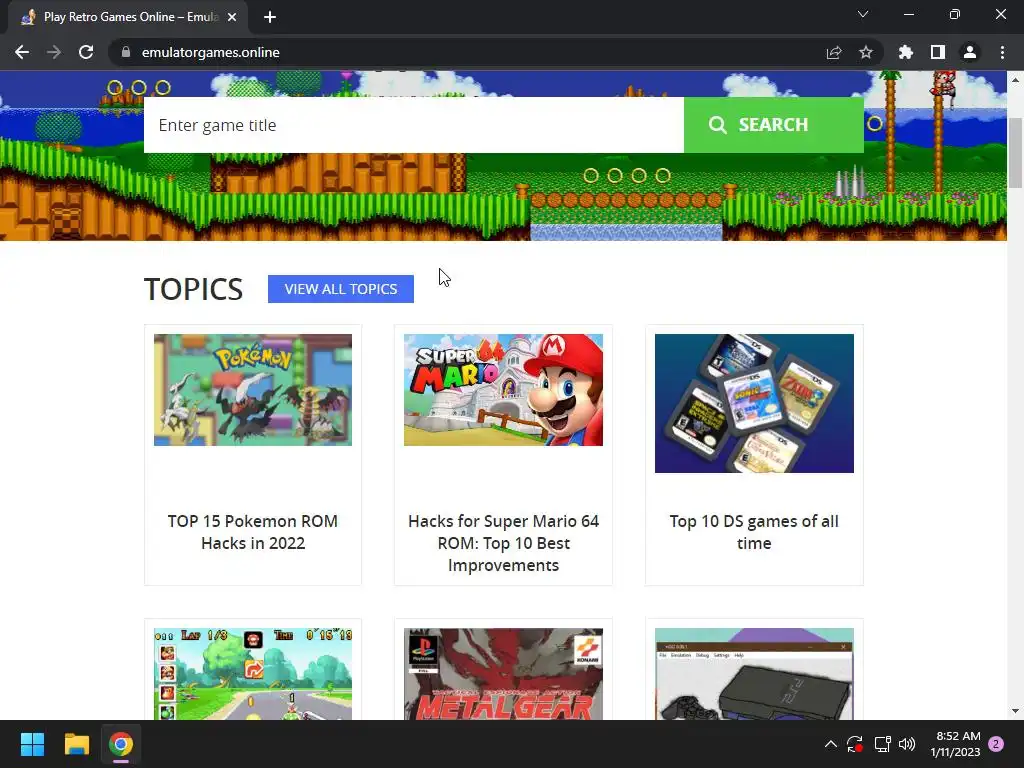This screenshot has height=768, width=1024.
Task: Open Chrome extensions puzzle icon
Action: 906,52
